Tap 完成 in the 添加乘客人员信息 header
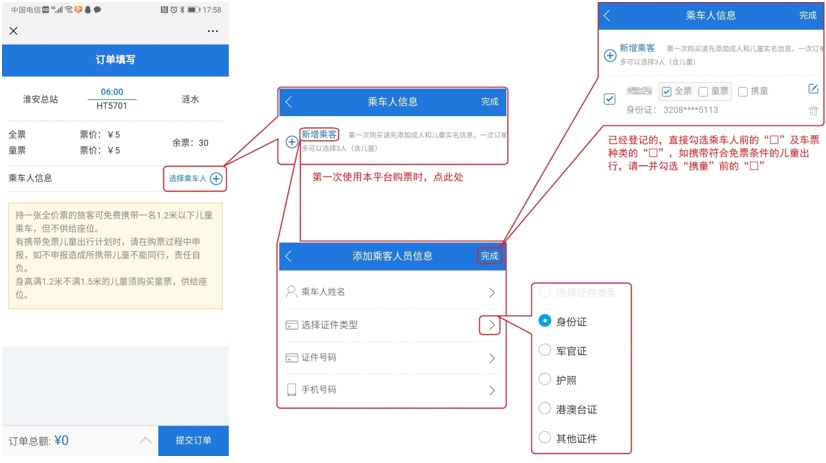This screenshot has height=463, width=826. tap(489, 256)
